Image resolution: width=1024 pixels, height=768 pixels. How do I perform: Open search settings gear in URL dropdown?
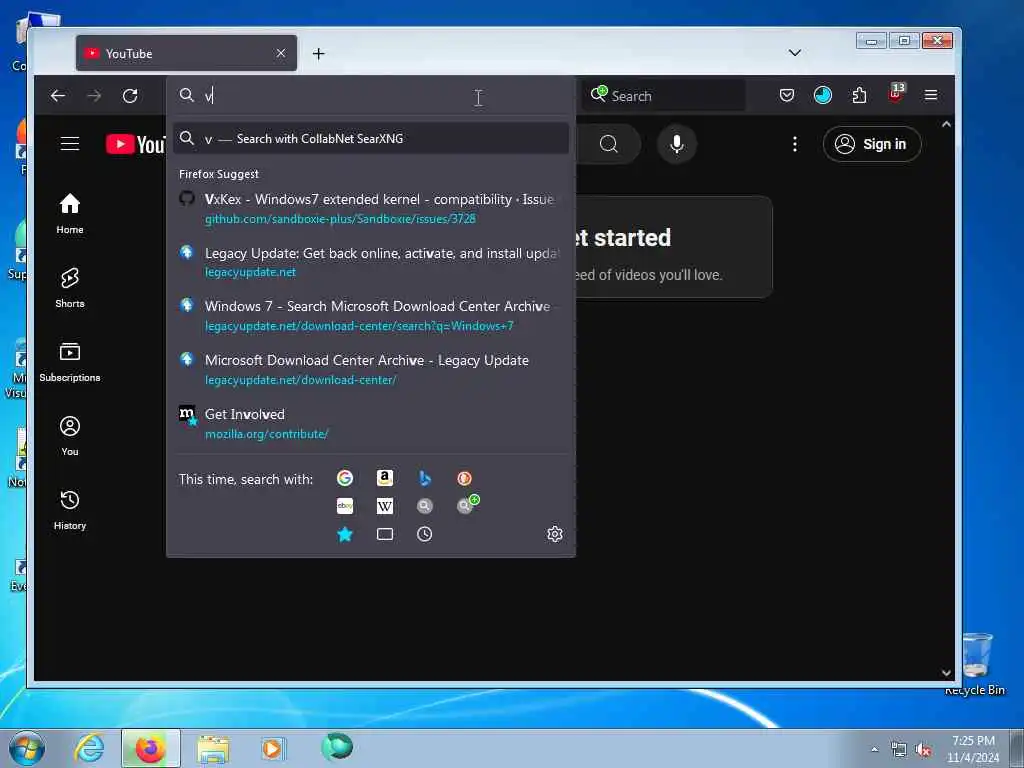(x=554, y=534)
